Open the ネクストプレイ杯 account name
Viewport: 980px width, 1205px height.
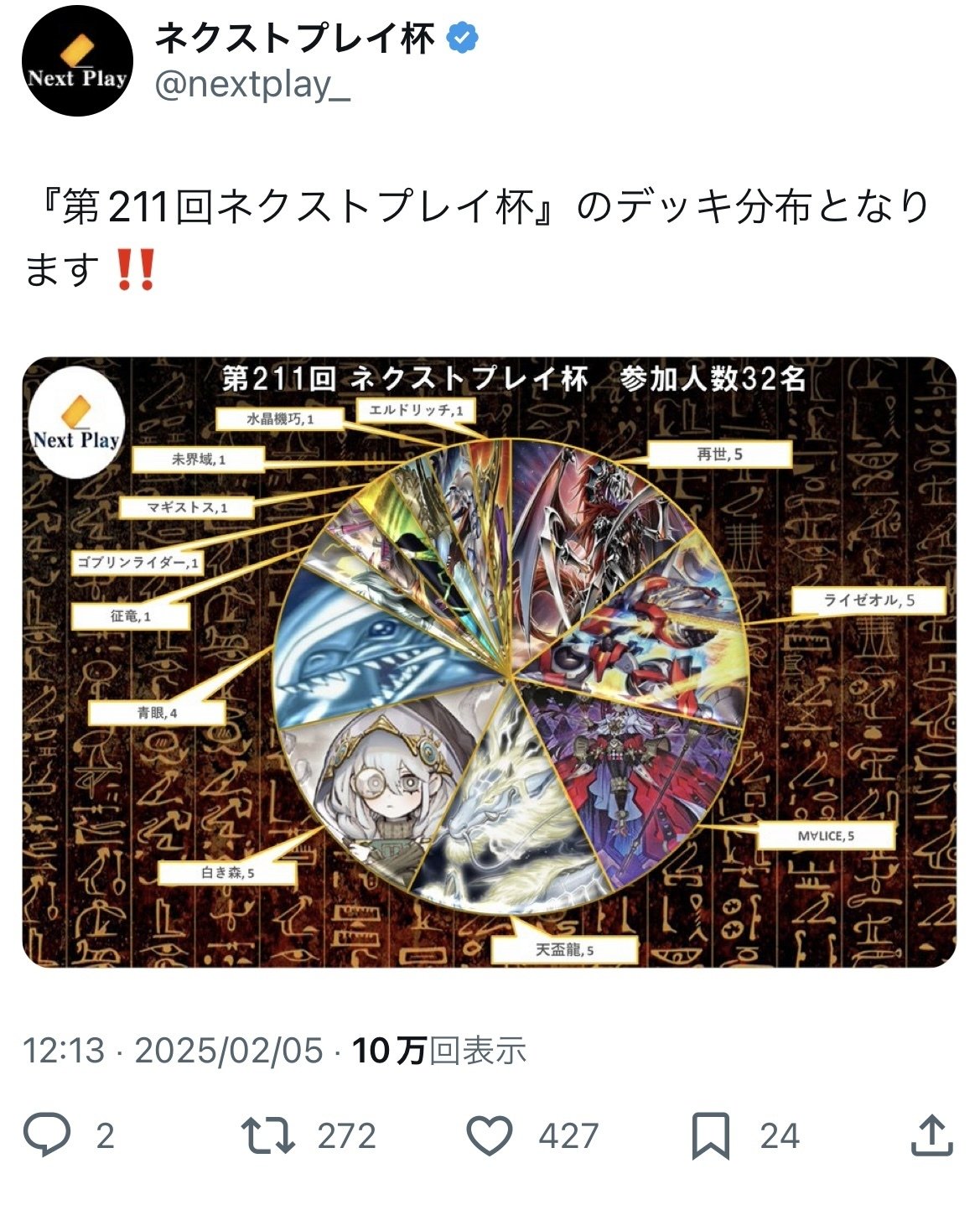[295, 38]
